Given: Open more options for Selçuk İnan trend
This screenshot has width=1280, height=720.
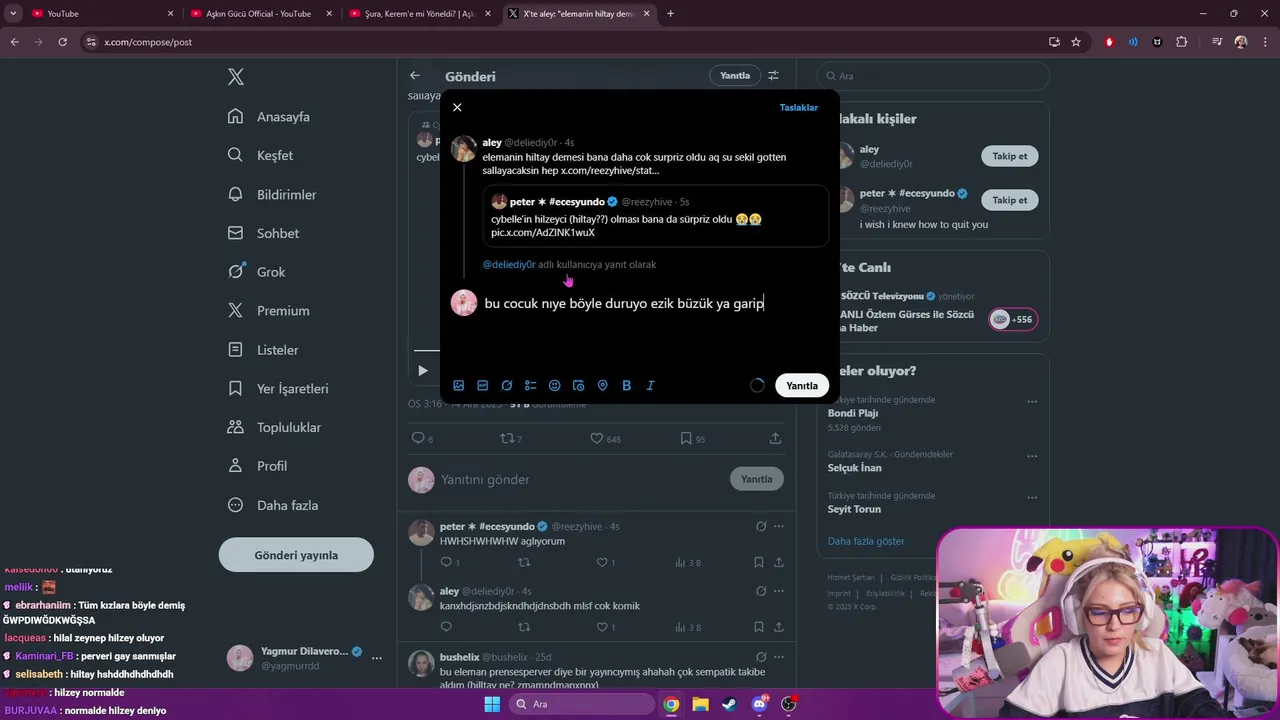Looking at the screenshot, I should pyautogui.click(x=1032, y=457).
